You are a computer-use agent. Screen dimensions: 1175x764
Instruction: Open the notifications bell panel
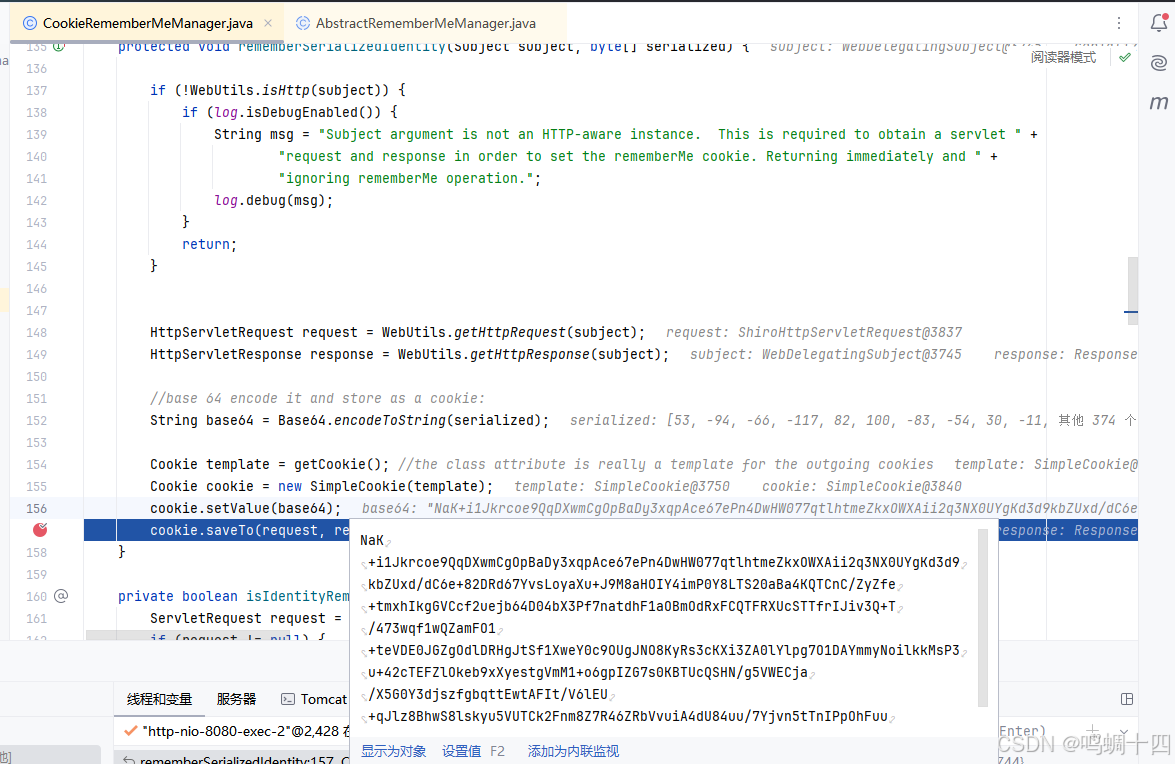[x=1159, y=22]
